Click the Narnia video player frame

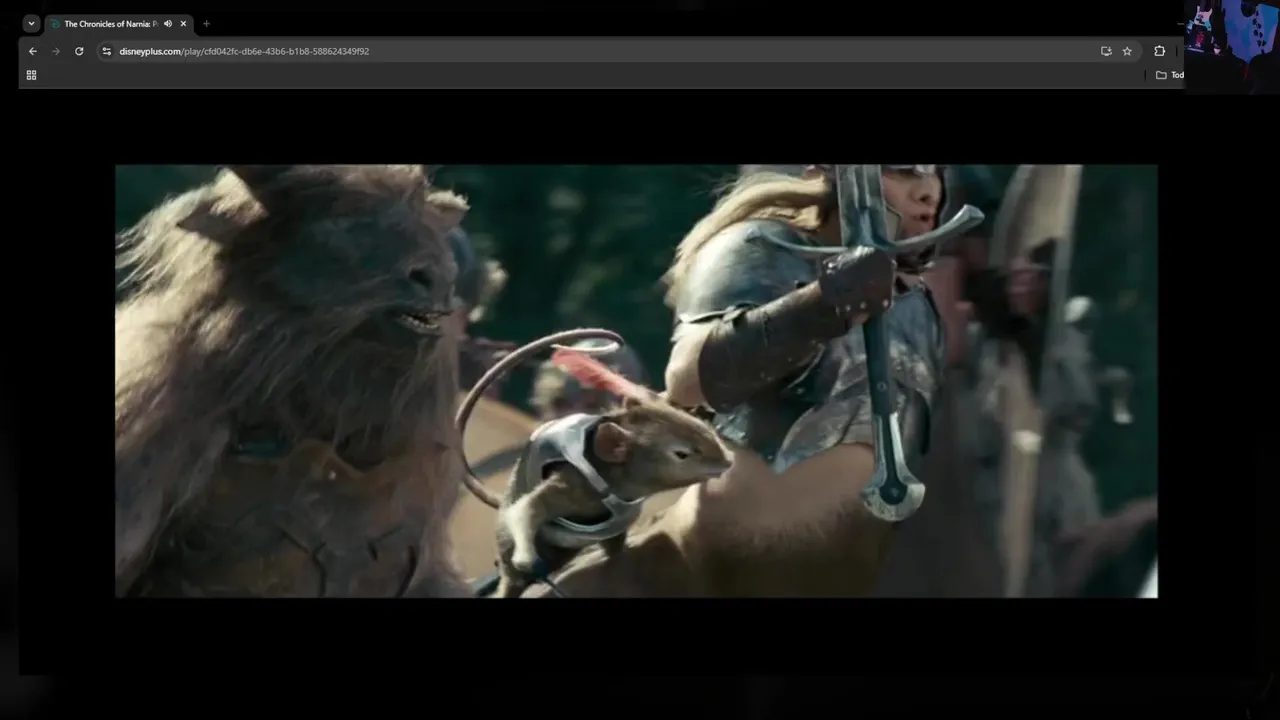click(636, 381)
